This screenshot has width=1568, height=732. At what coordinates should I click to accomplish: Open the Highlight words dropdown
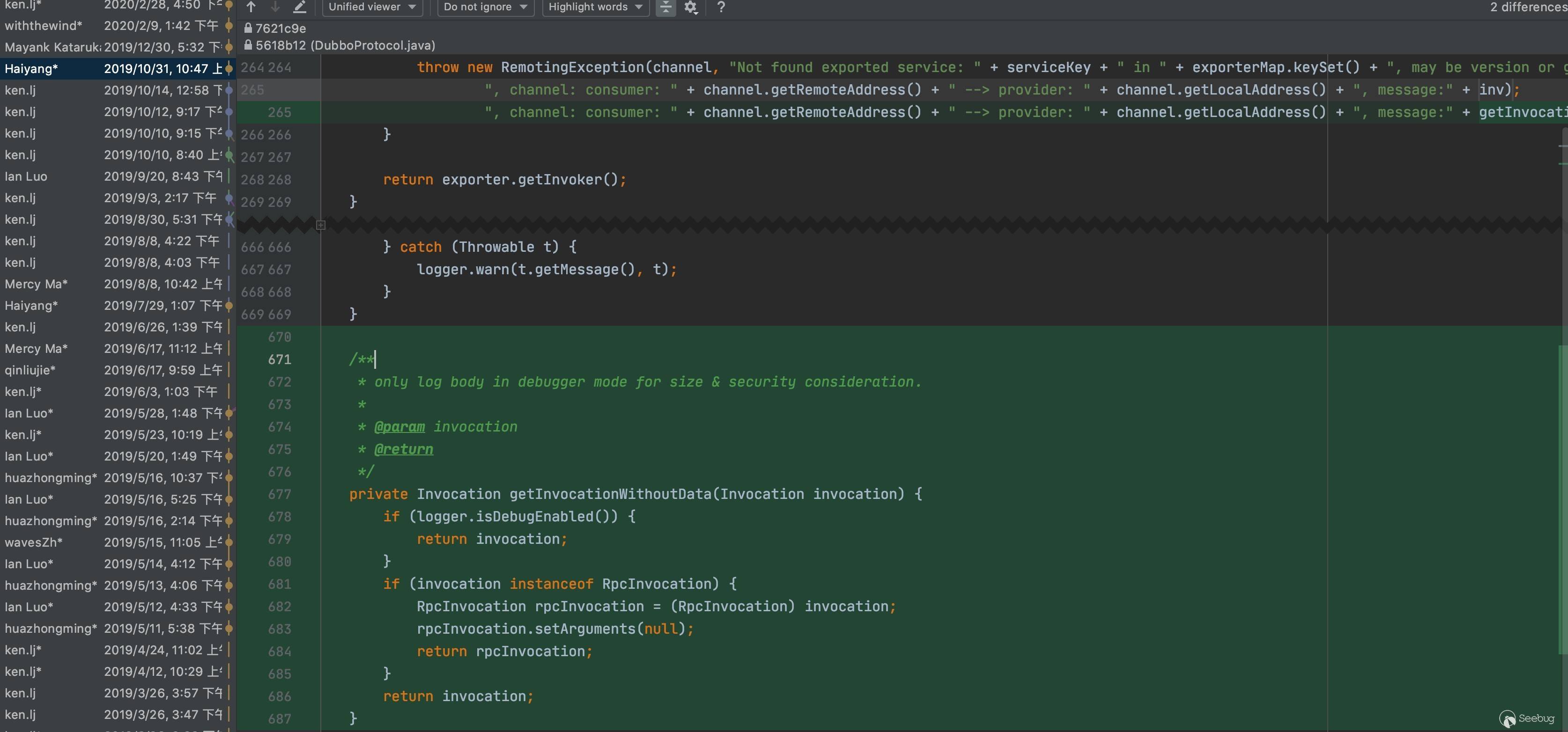coord(595,7)
